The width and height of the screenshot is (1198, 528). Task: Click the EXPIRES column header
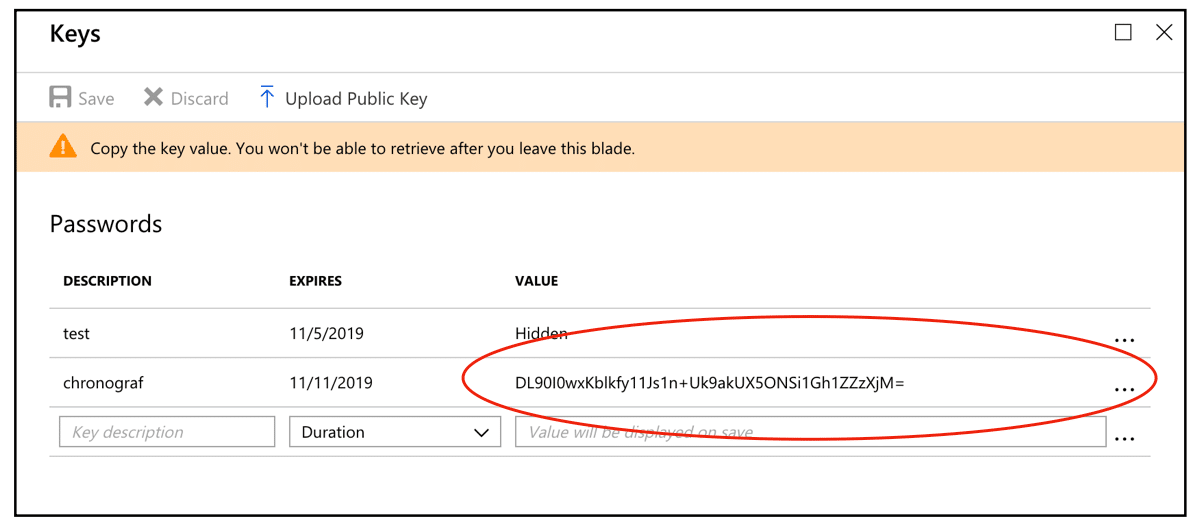tap(315, 281)
